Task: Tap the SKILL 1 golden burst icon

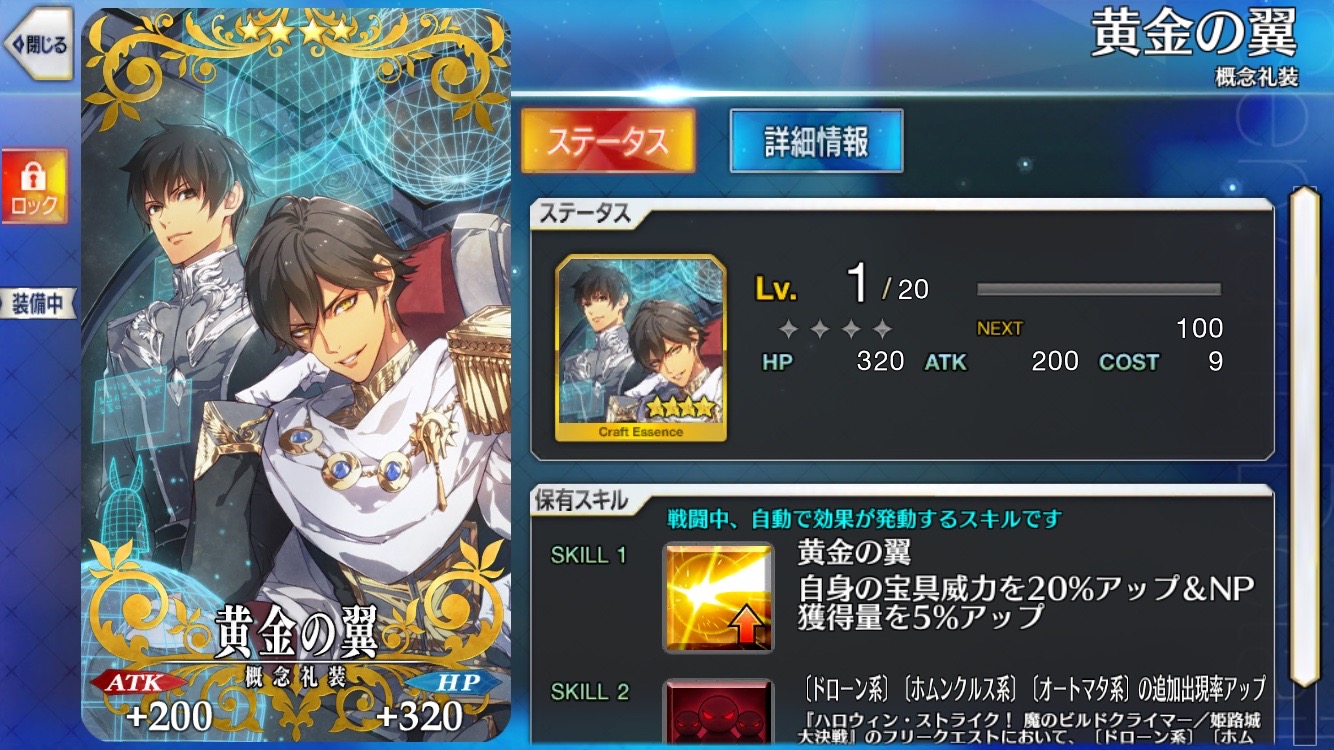Action: 718,597
